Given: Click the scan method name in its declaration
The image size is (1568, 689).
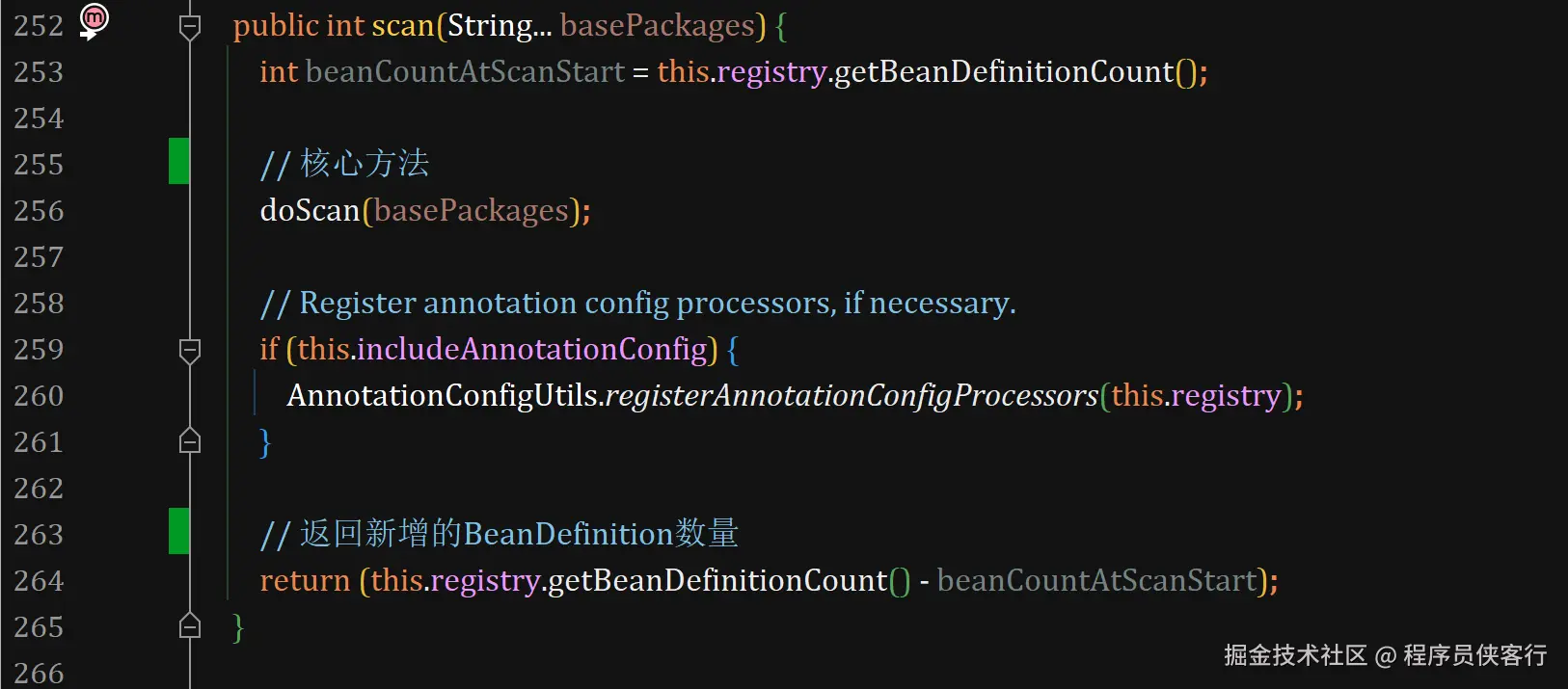Looking at the screenshot, I should pyautogui.click(x=402, y=26).
